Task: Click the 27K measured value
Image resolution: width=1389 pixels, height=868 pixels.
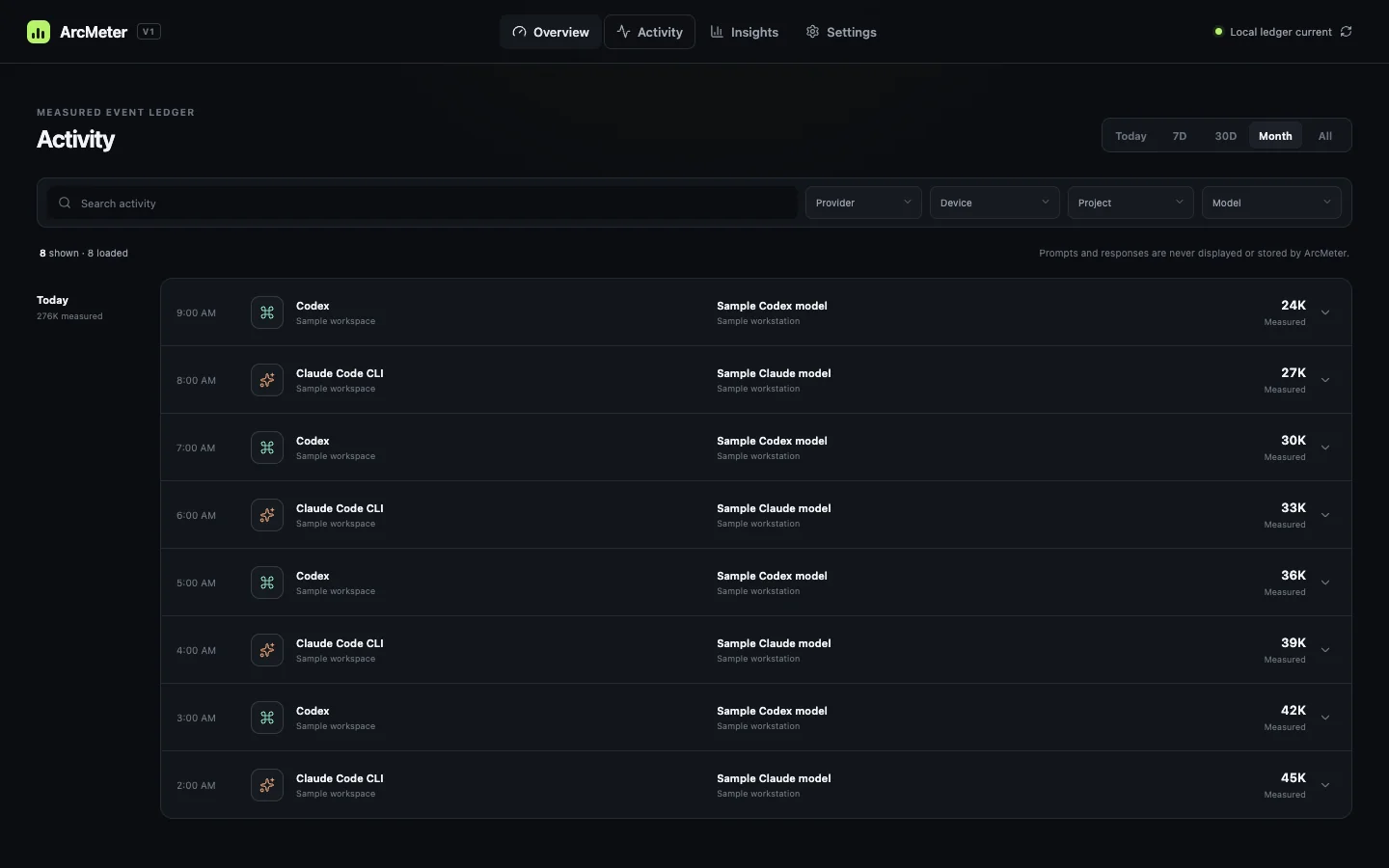Action: pos(1294,373)
